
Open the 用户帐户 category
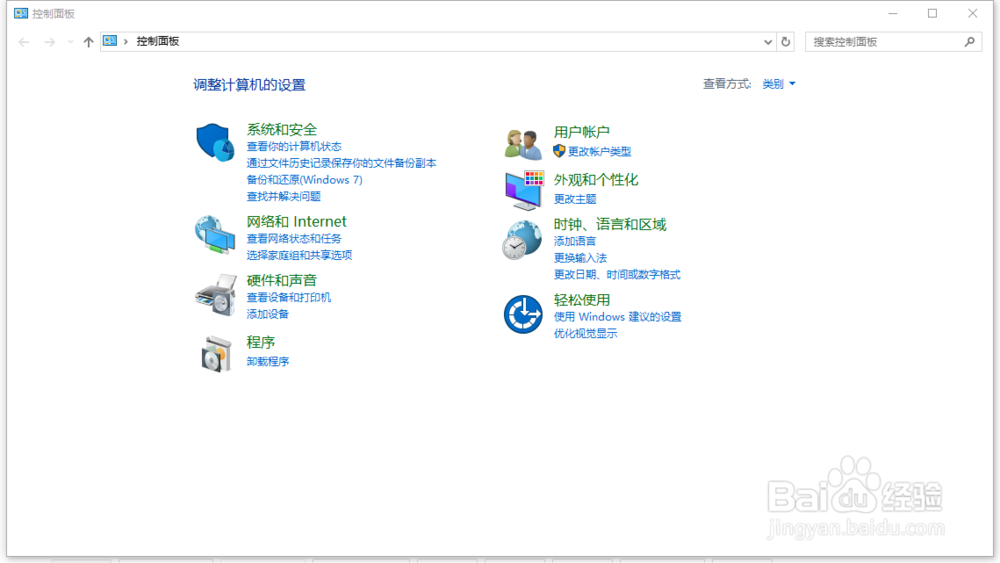coord(582,132)
